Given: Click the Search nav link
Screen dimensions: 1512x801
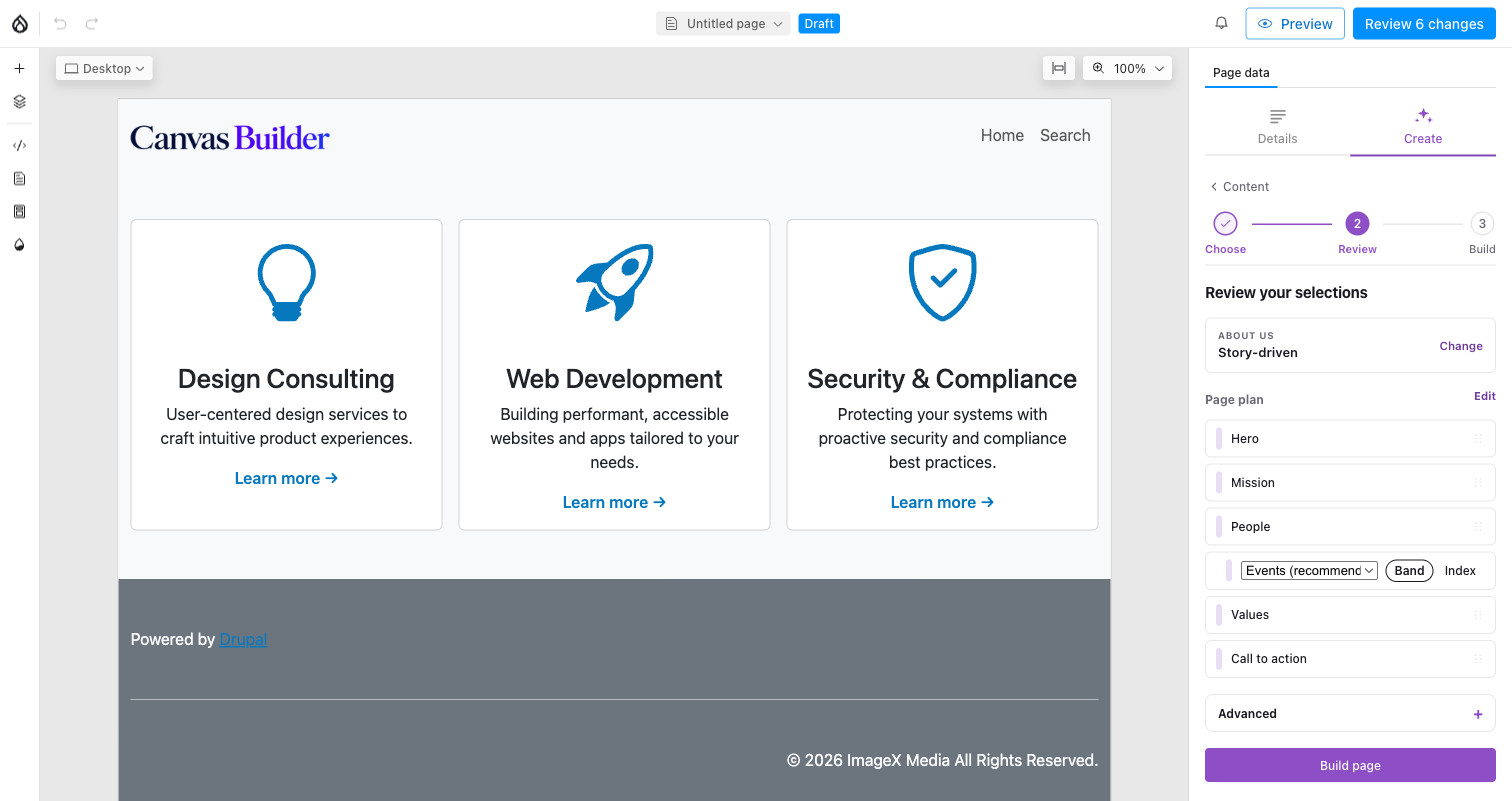Looking at the screenshot, I should (x=1065, y=136).
